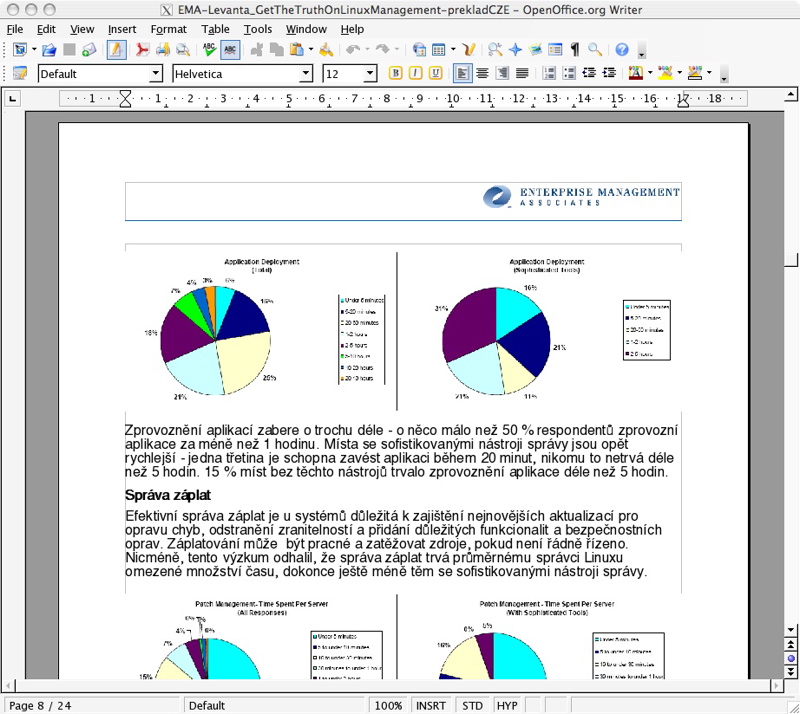
Task: Open Find & Replace icon
Action: [494, 50]
